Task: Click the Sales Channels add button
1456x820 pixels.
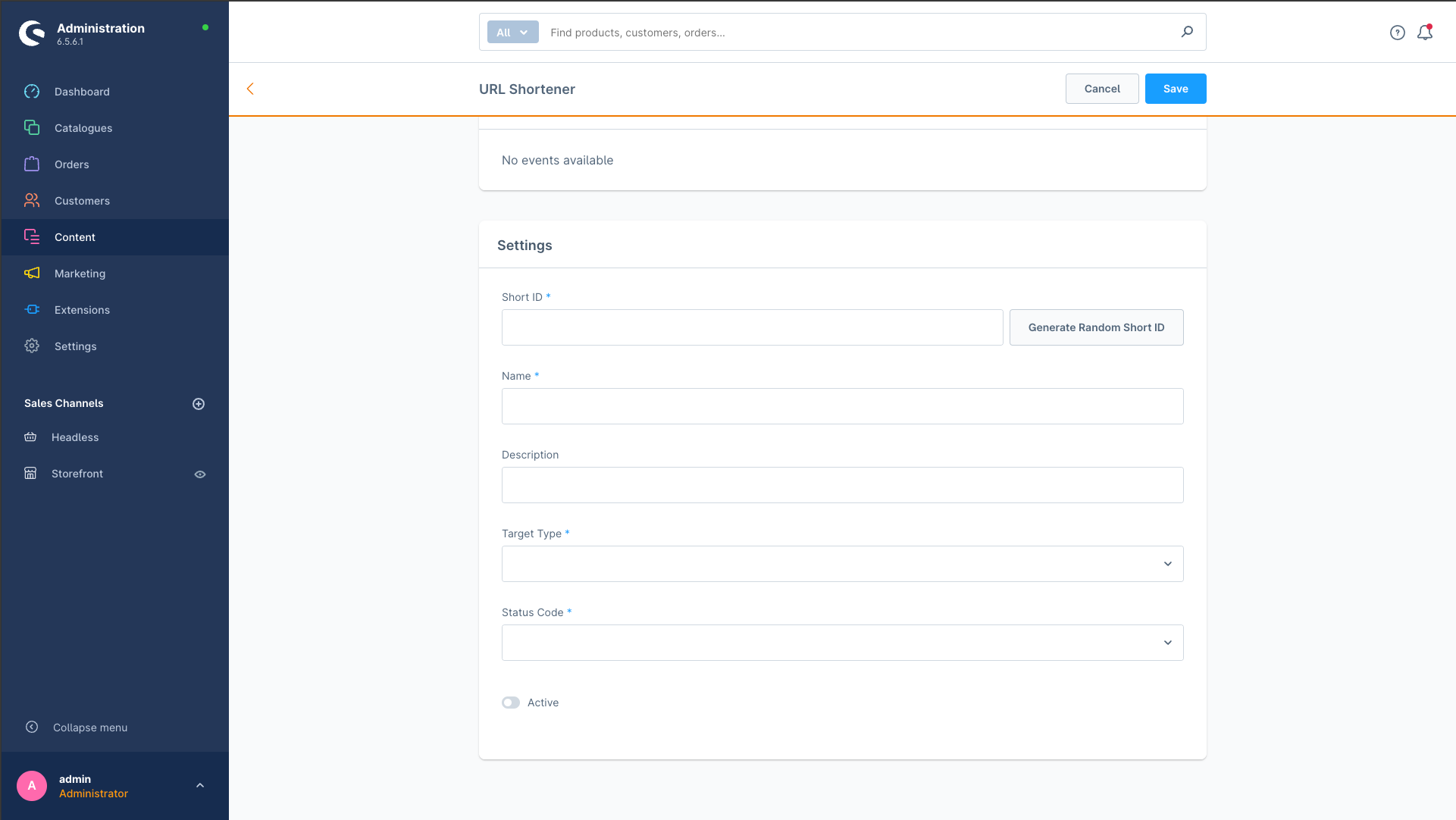Action: point(198,403)
